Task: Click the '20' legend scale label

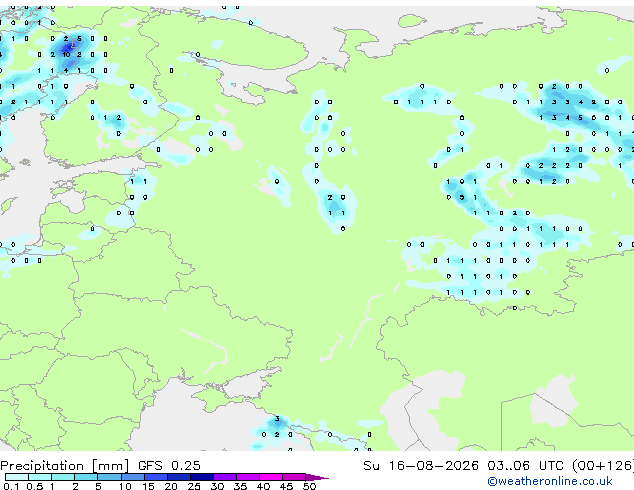Action: pyautogui.click(x=171, y=486)
